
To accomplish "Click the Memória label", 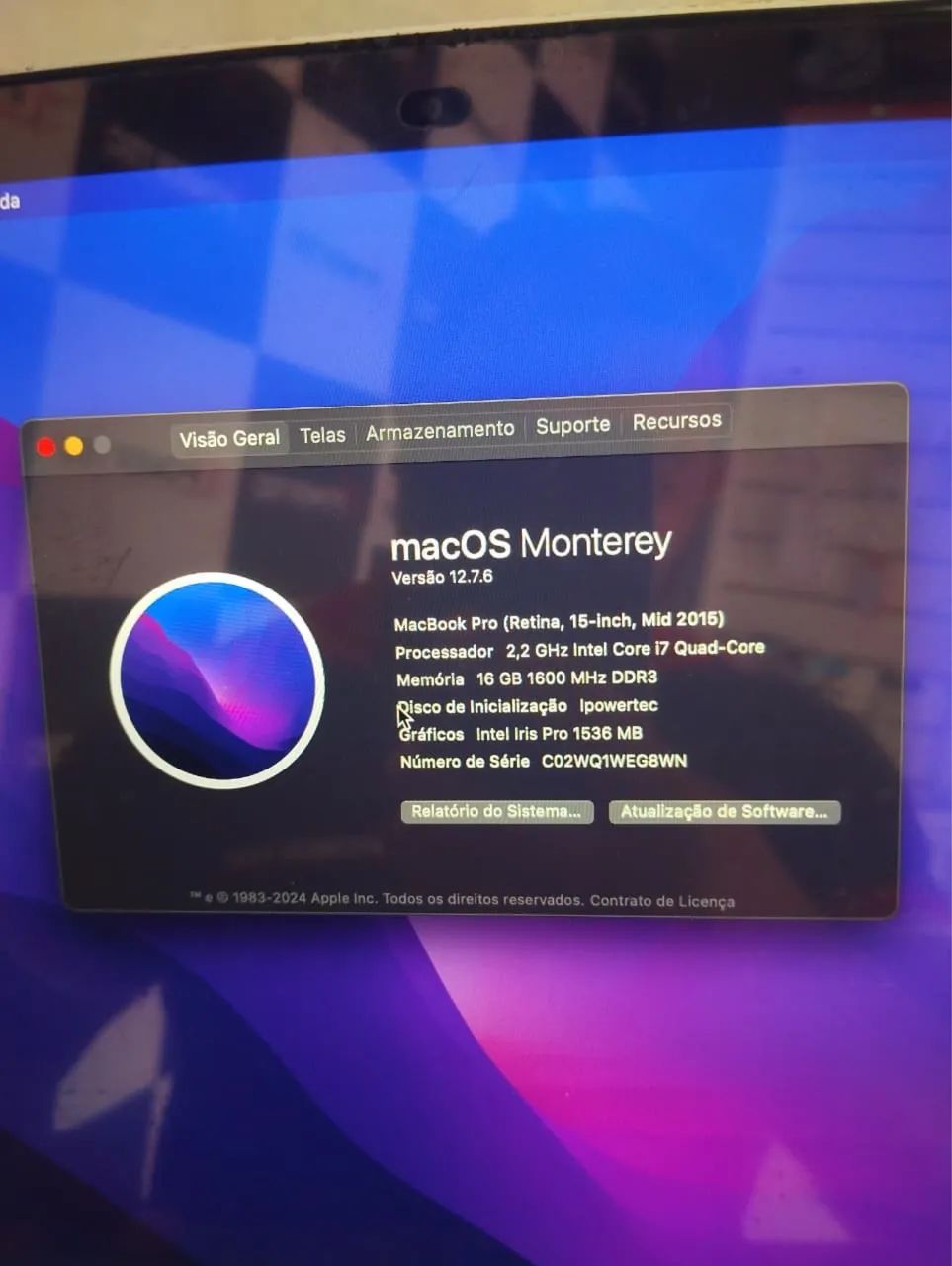I will click(430, 679).
